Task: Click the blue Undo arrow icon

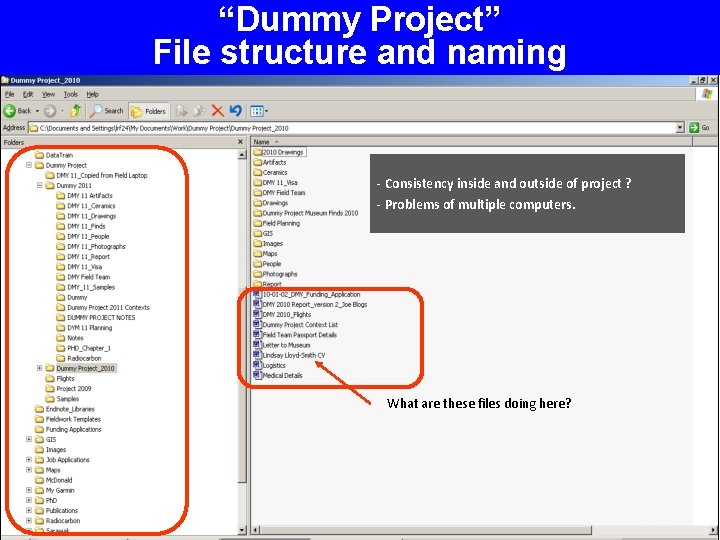Action: pos(236,111)
